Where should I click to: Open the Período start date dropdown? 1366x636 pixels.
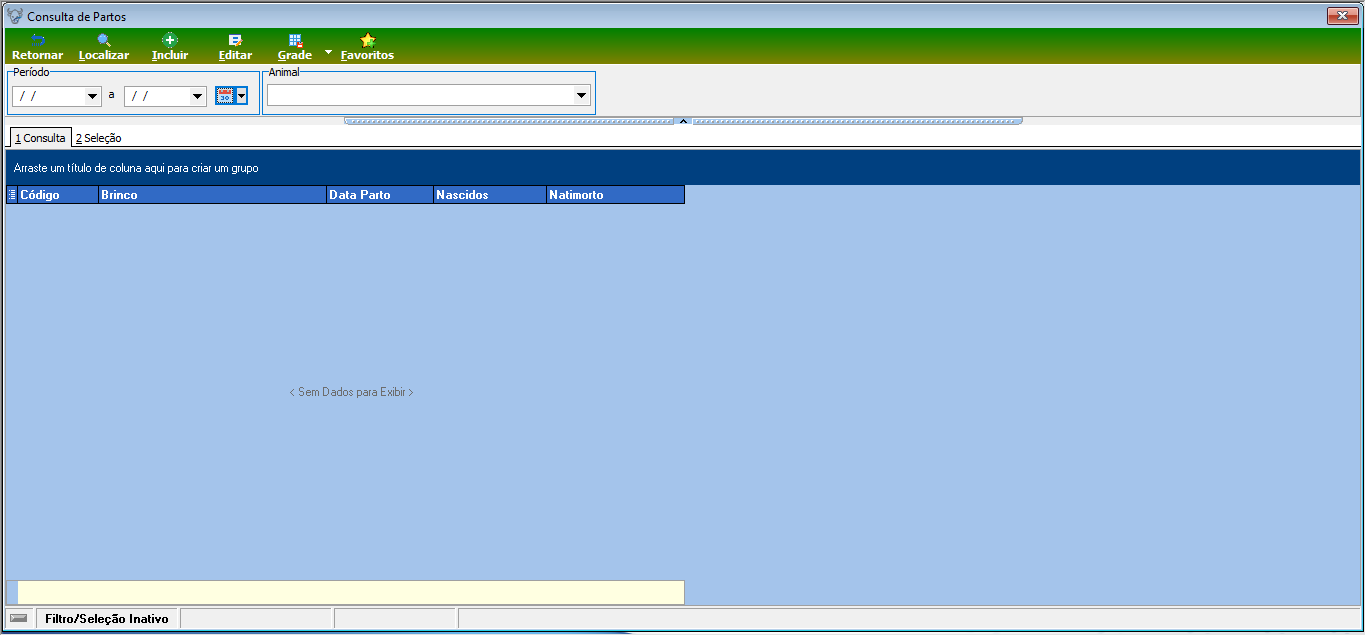[x=93, y=97]
